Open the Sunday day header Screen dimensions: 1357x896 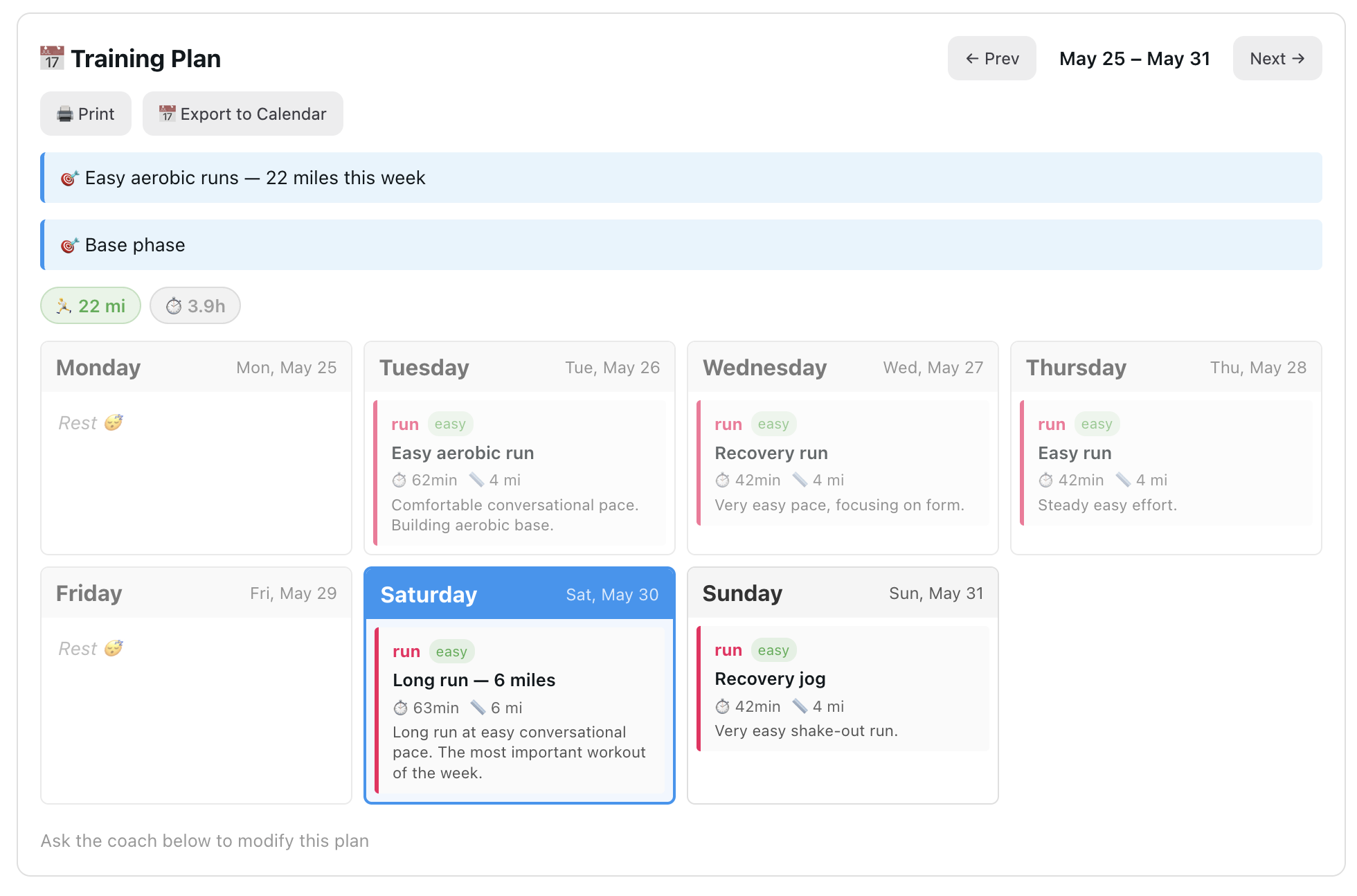point(843,593)
